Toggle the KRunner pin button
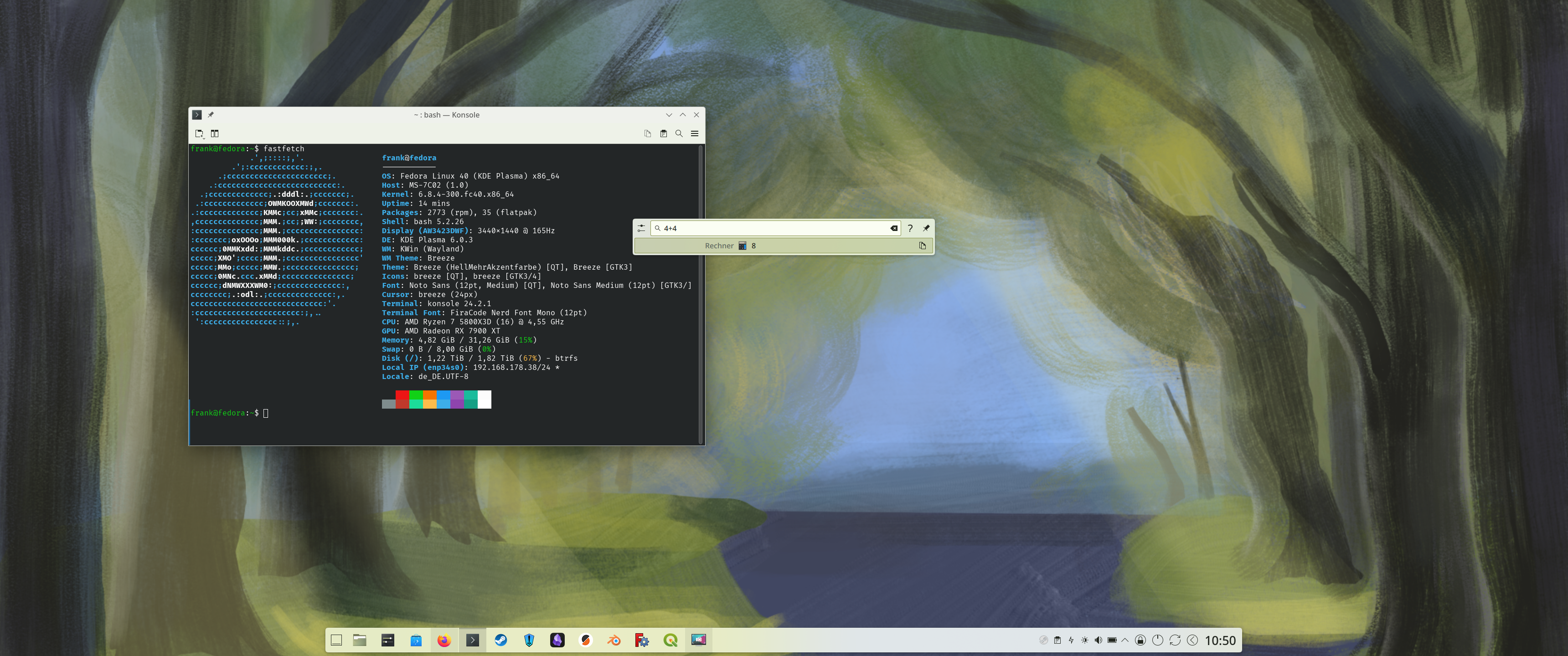The image size is (1568, 656). 926,228
